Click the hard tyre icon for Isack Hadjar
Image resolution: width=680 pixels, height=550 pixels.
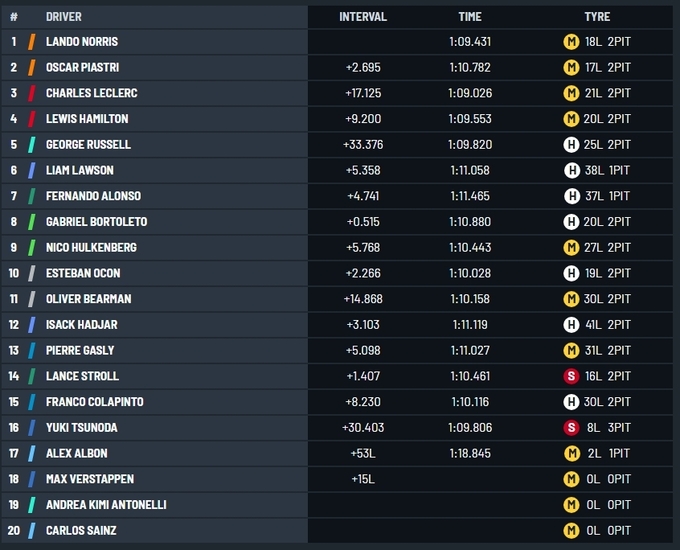(x=571, y=325)
